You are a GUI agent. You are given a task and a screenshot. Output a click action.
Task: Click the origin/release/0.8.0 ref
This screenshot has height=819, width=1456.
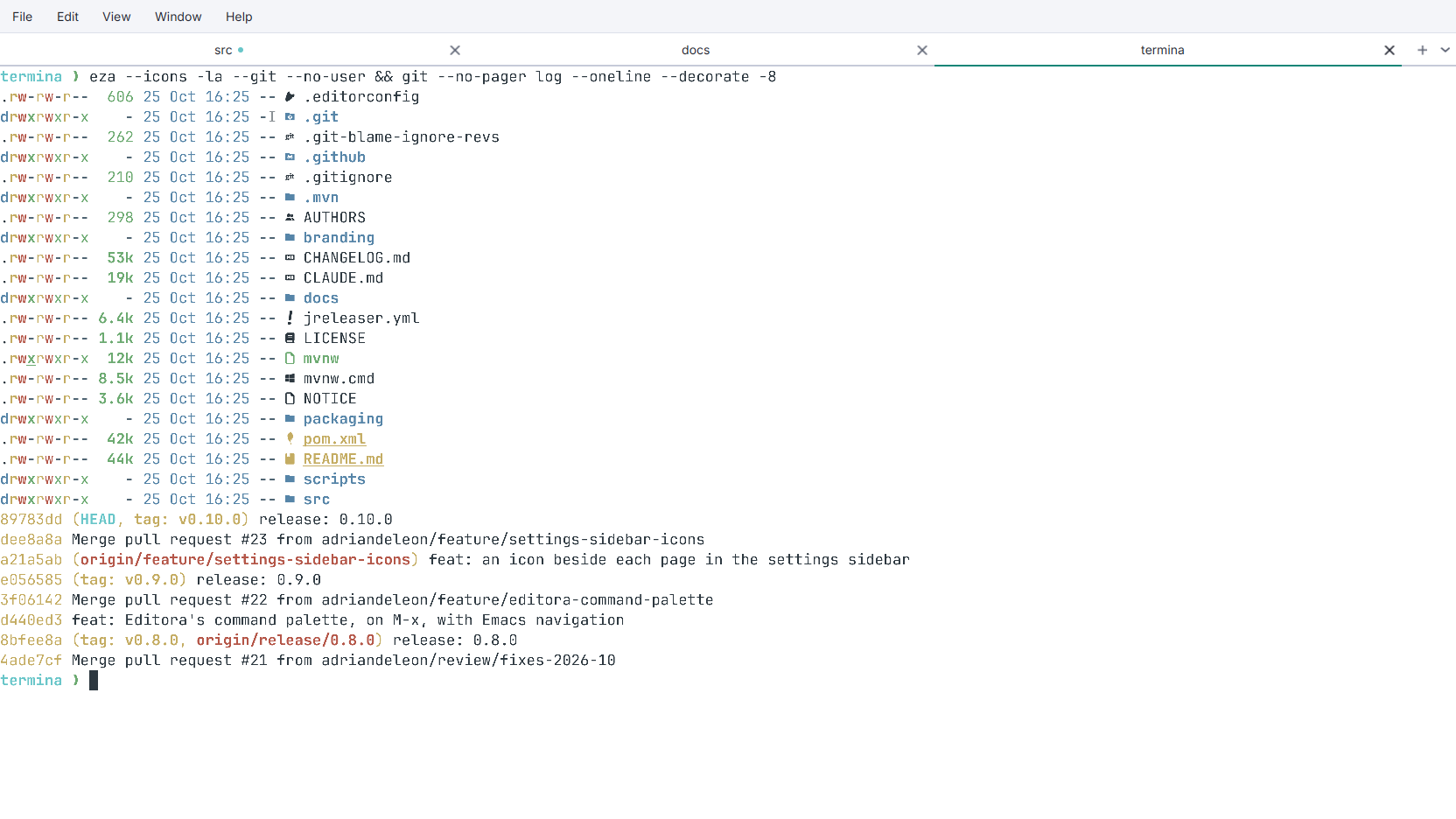tap(285, 640)
